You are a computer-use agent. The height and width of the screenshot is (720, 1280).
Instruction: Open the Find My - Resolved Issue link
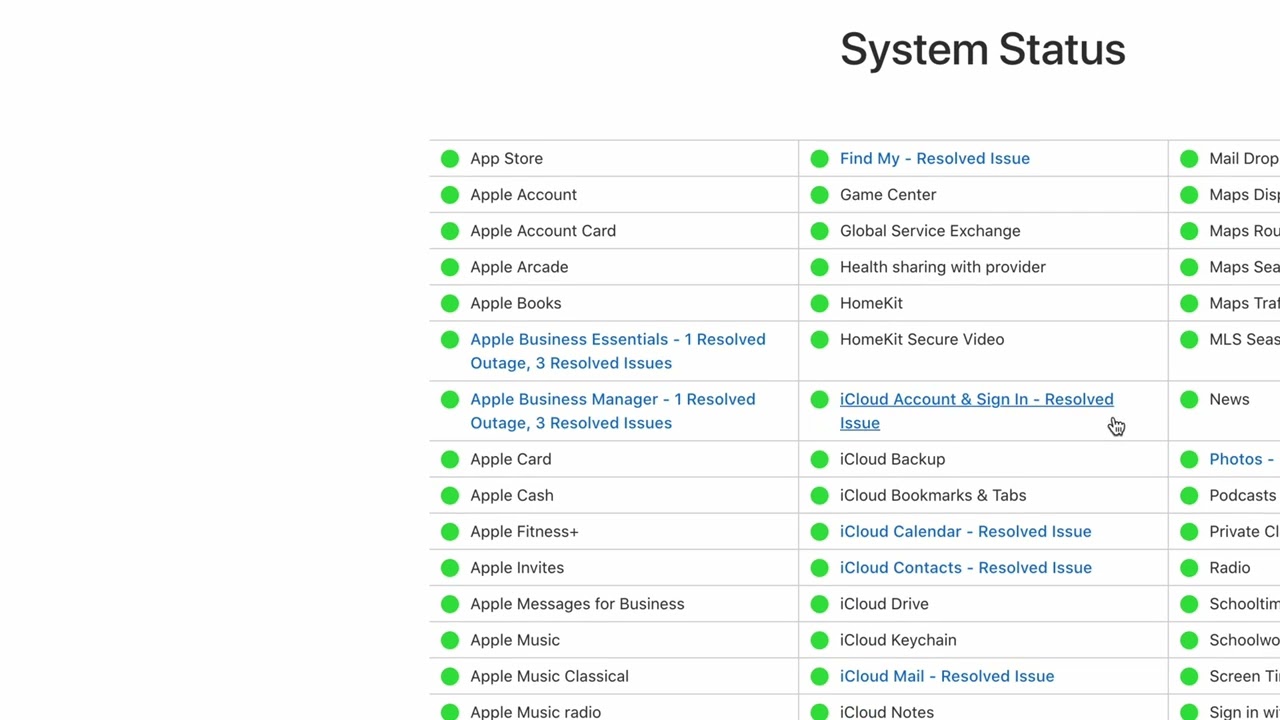pyautogui.click(x=935, y=158)
